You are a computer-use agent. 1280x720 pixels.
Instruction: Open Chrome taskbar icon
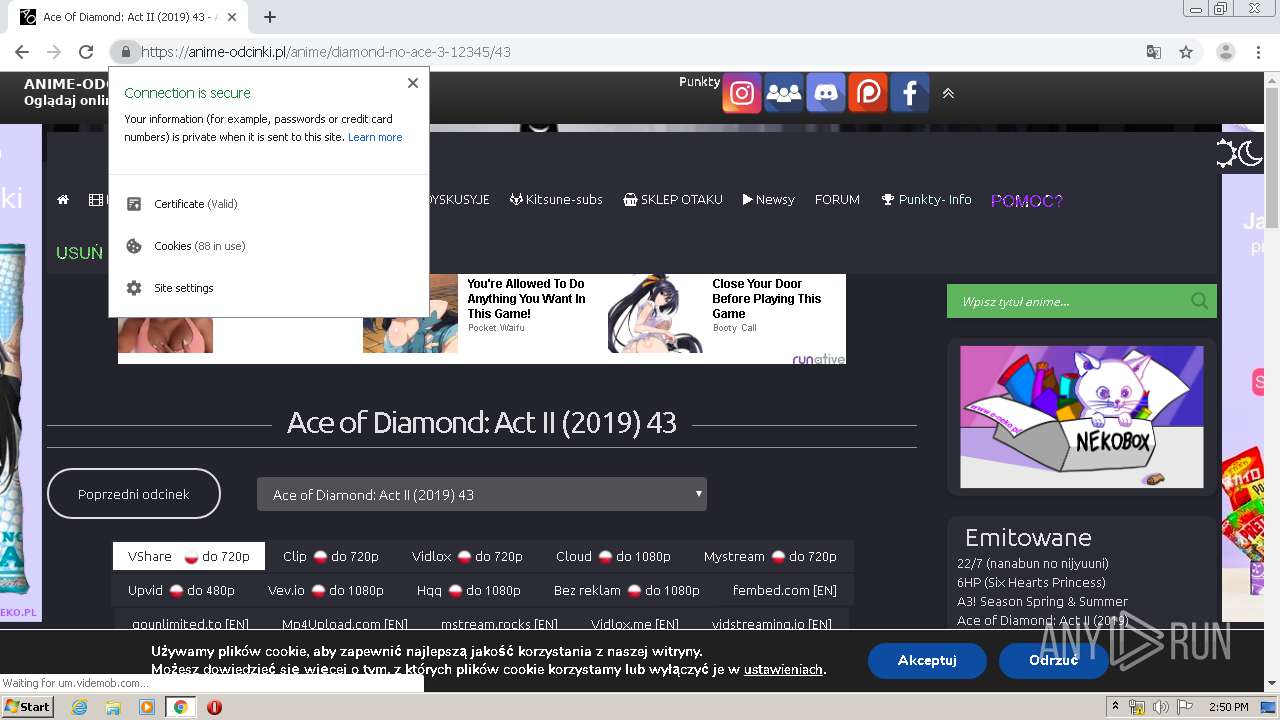pos(180,707)
